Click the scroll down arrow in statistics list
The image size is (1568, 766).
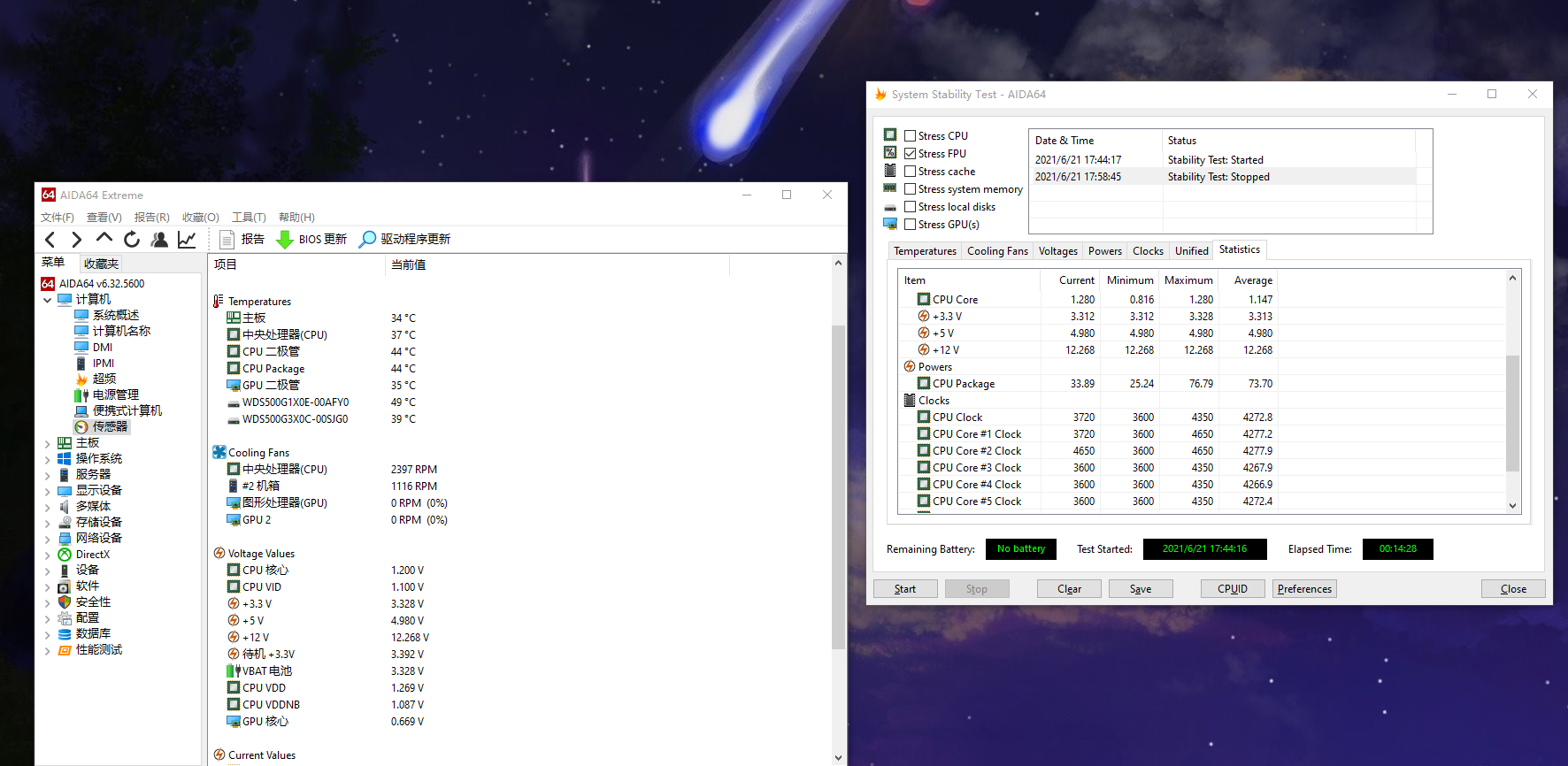[1512, 506]
